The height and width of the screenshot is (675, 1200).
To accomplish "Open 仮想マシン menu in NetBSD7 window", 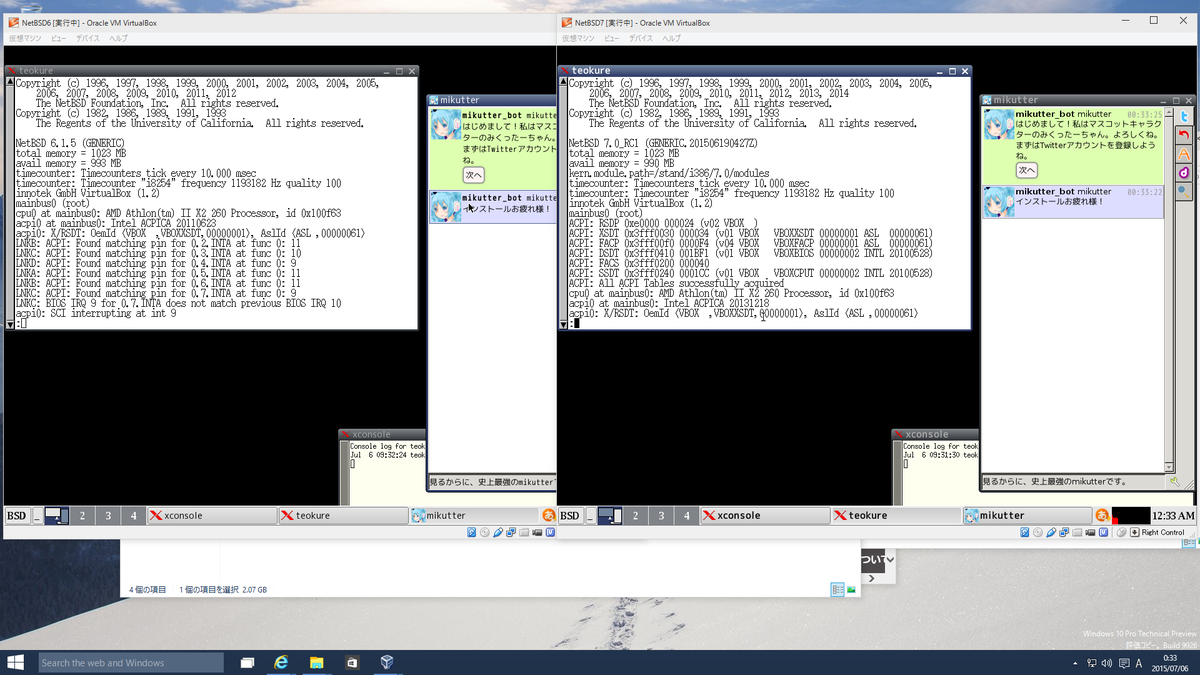I will click(x=578, y=38).
